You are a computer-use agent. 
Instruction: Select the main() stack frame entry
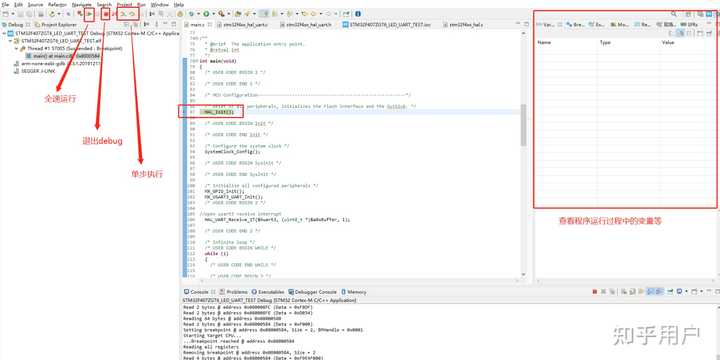[63, 56]
